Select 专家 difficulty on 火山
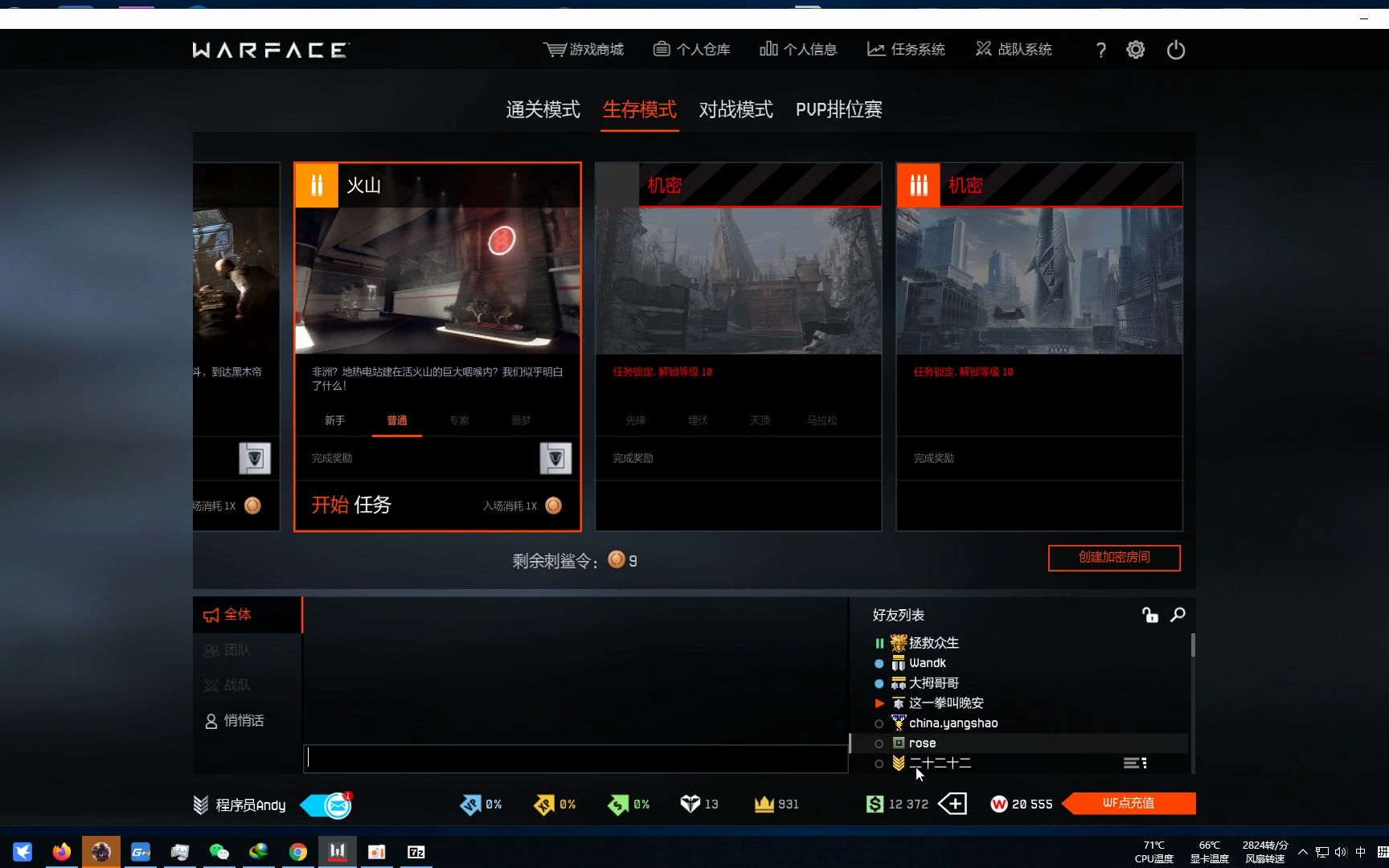The height and width of the screenshot is (868, 1389). (x=459, y=420)
